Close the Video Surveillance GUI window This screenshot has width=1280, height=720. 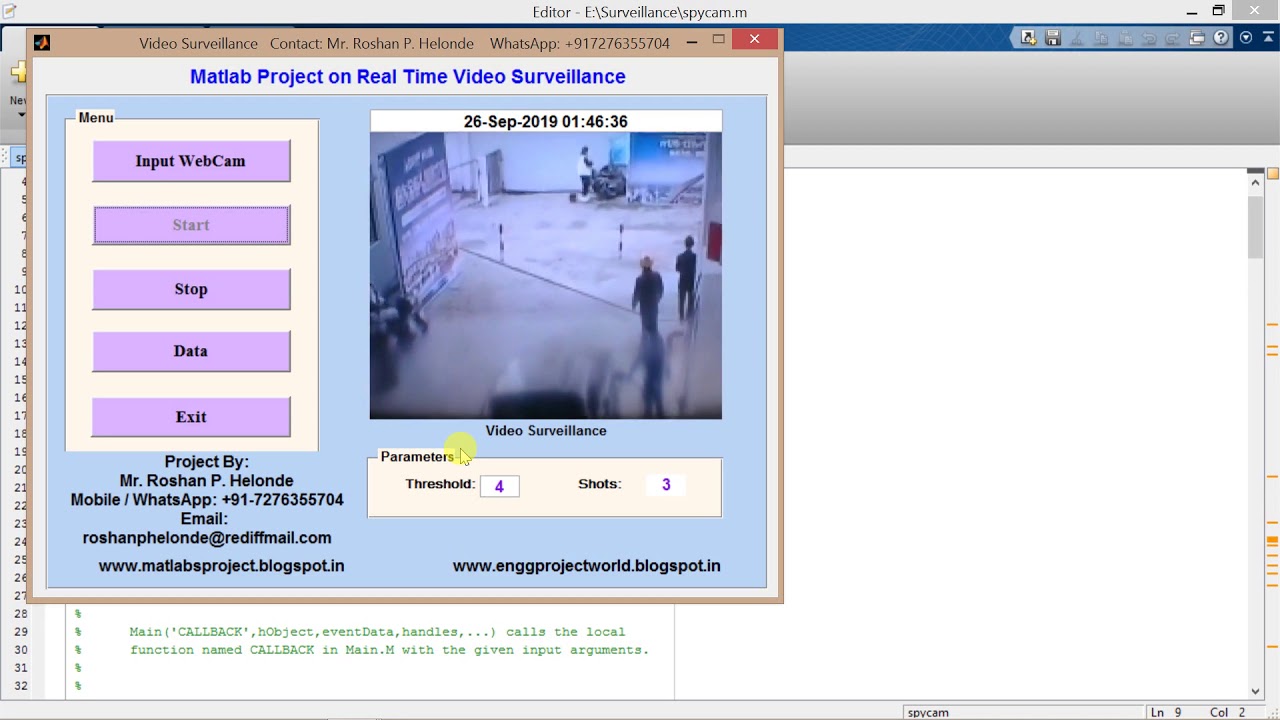(755, 40)
